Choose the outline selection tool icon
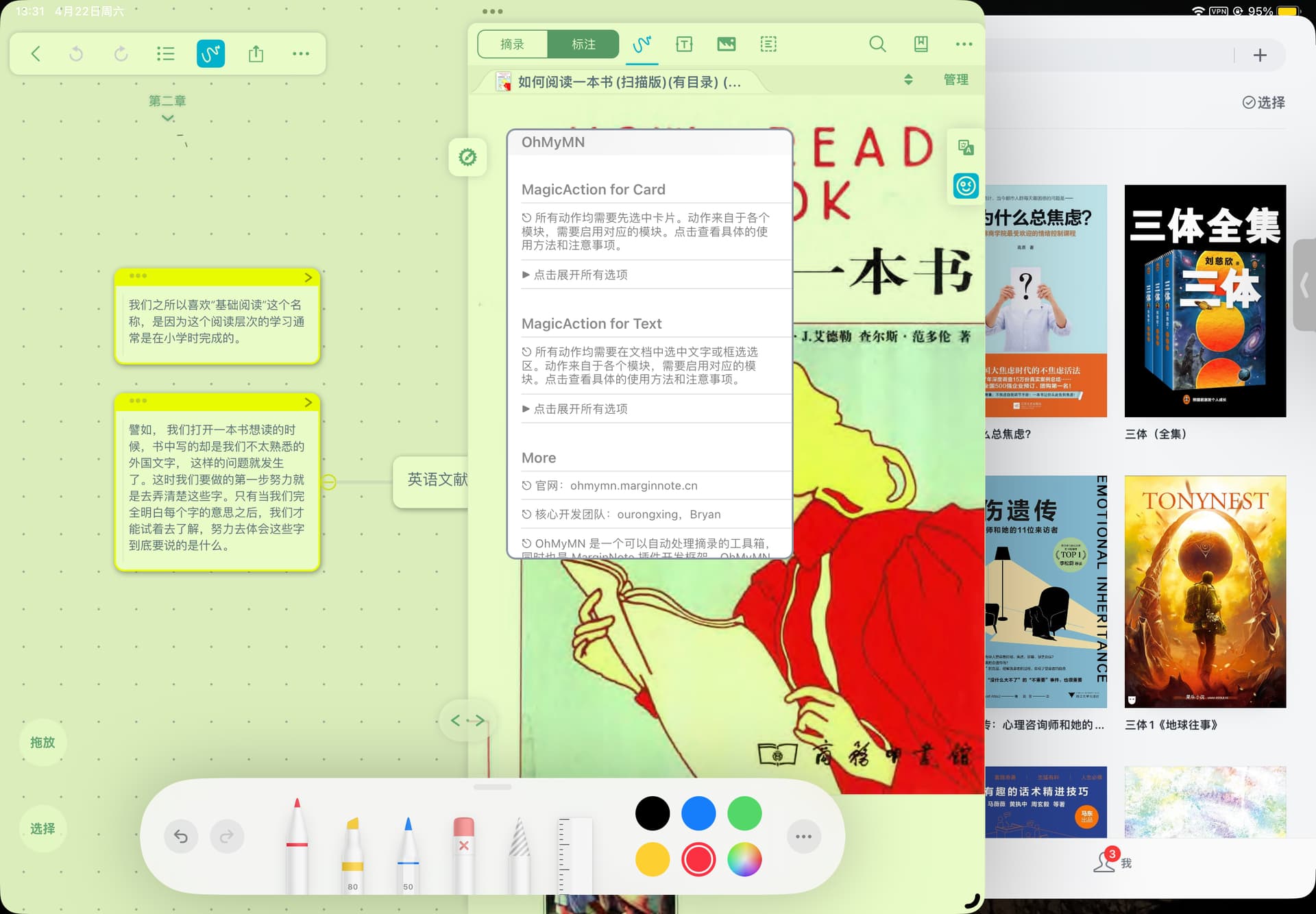The height and width of the screenshot is (914, 1316). [x=768, y=45]
